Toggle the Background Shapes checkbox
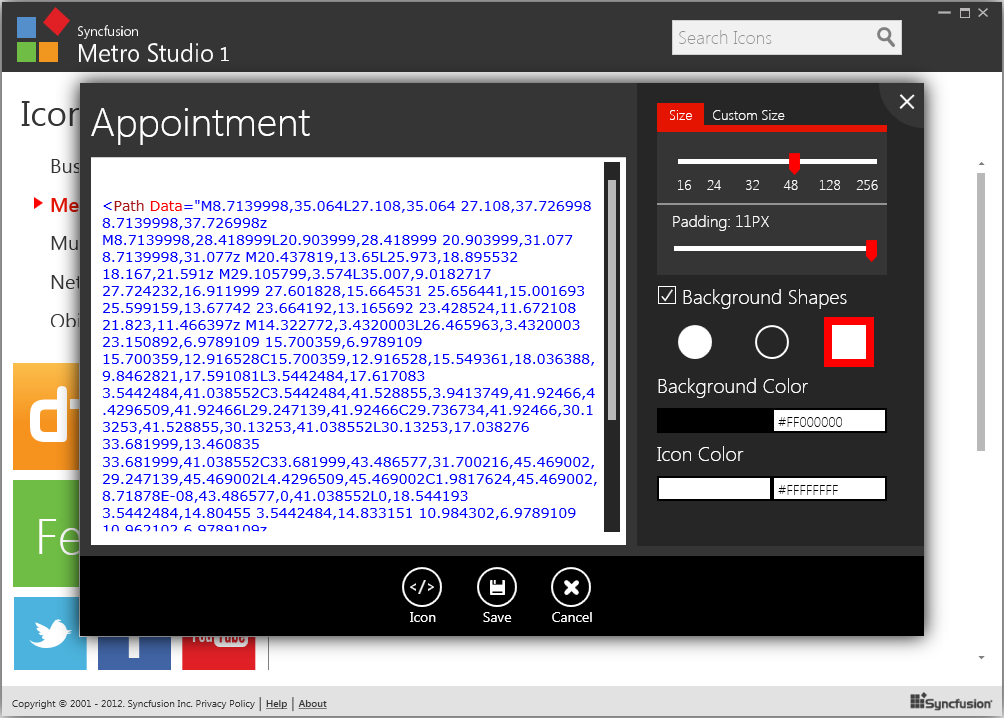Image resolution: width=1004 pixels, height=718 pixels. (667, 296)
